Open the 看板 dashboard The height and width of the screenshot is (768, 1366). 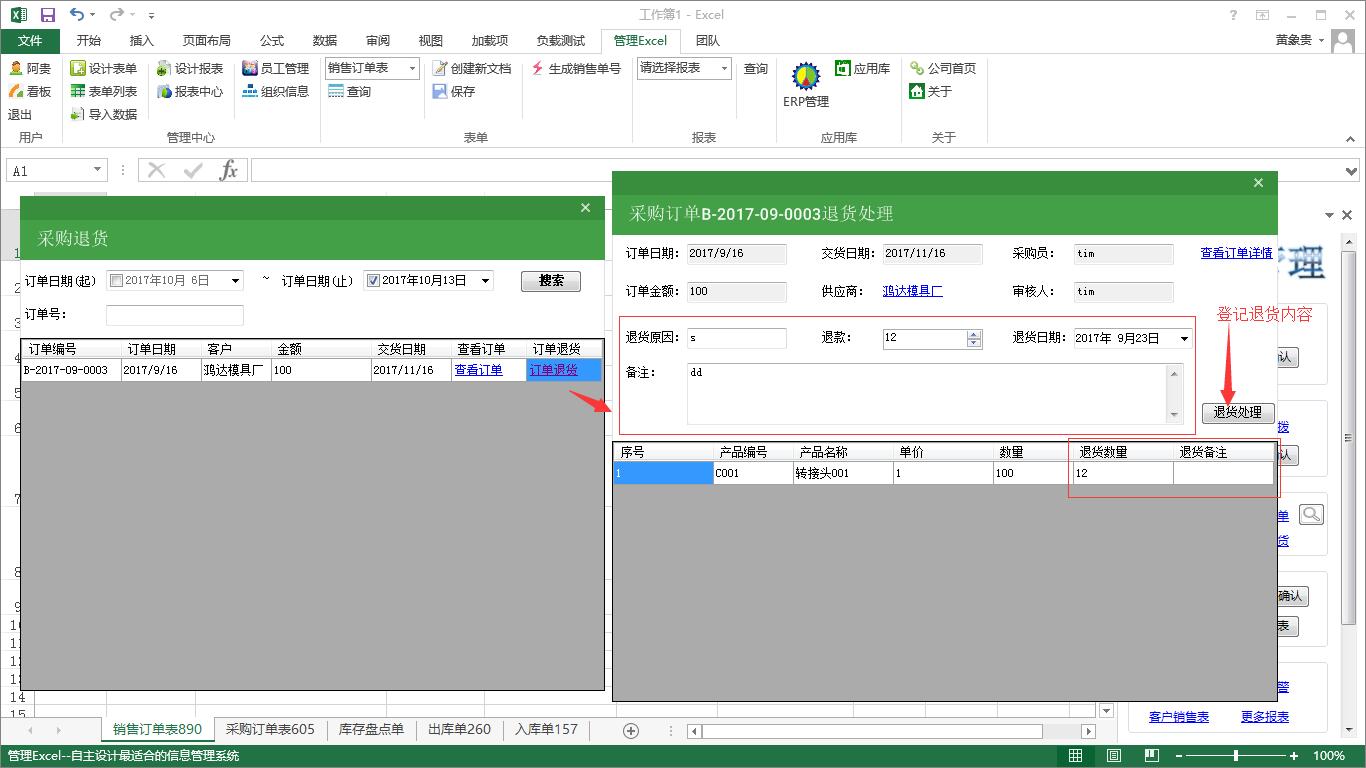coord(30,91)
